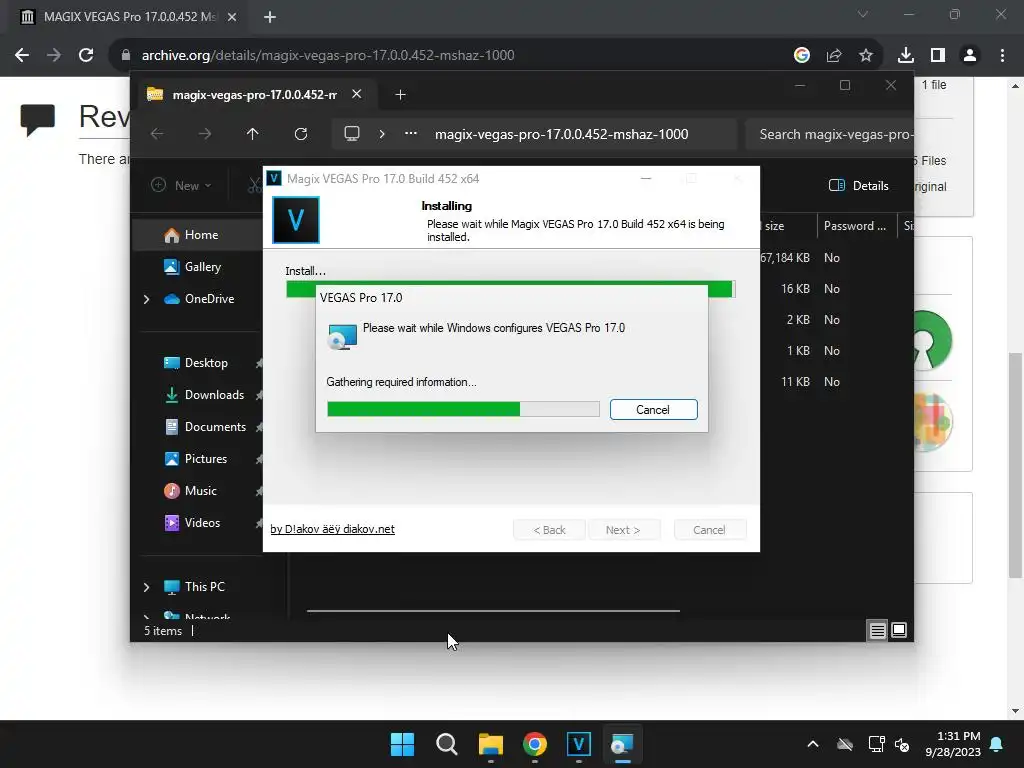Click File Explorer forward arrow
Screen dimensions: 1024x768
coord(204,134)
